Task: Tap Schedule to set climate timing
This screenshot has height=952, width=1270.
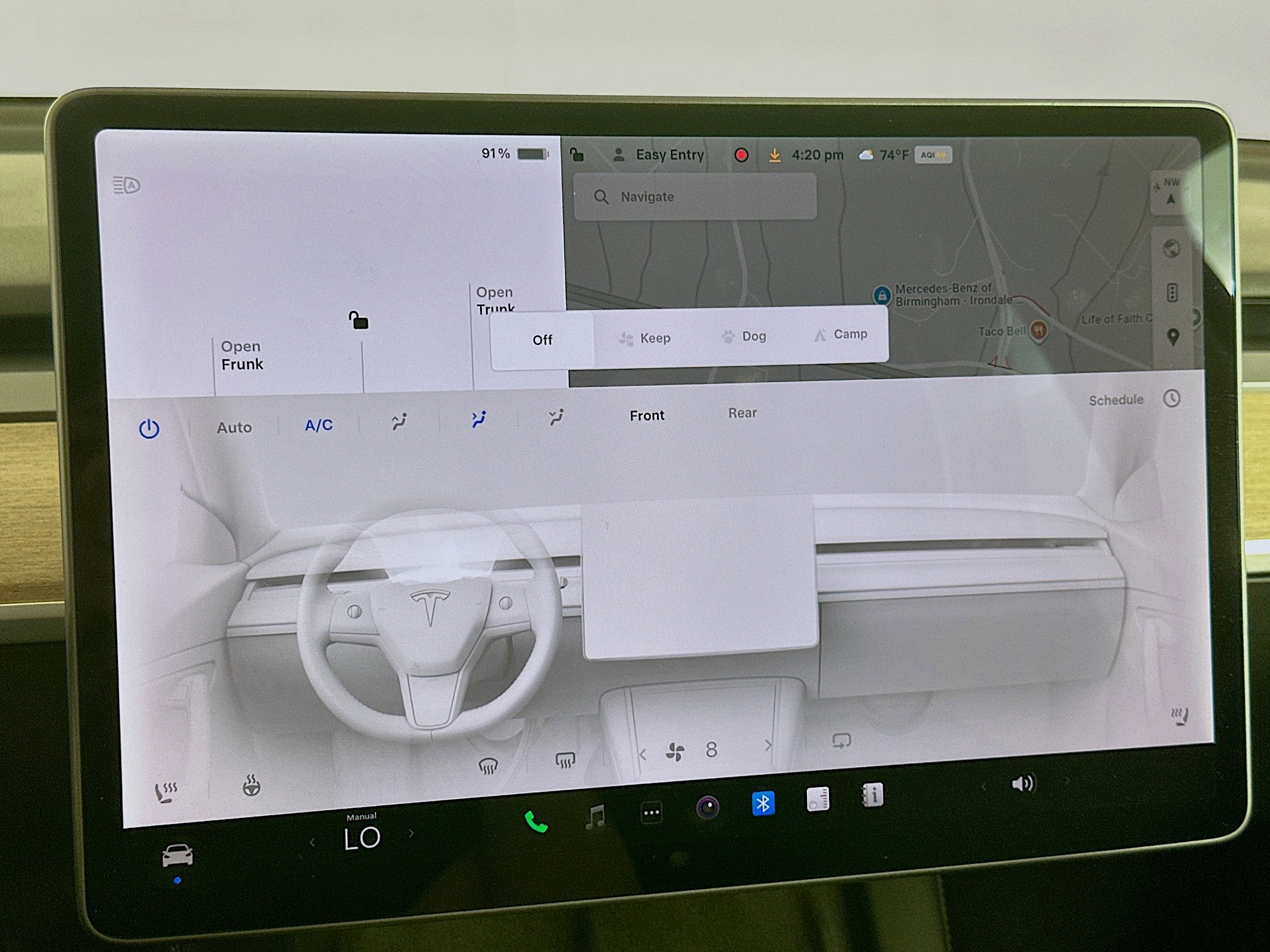Action: [1116, 399]
